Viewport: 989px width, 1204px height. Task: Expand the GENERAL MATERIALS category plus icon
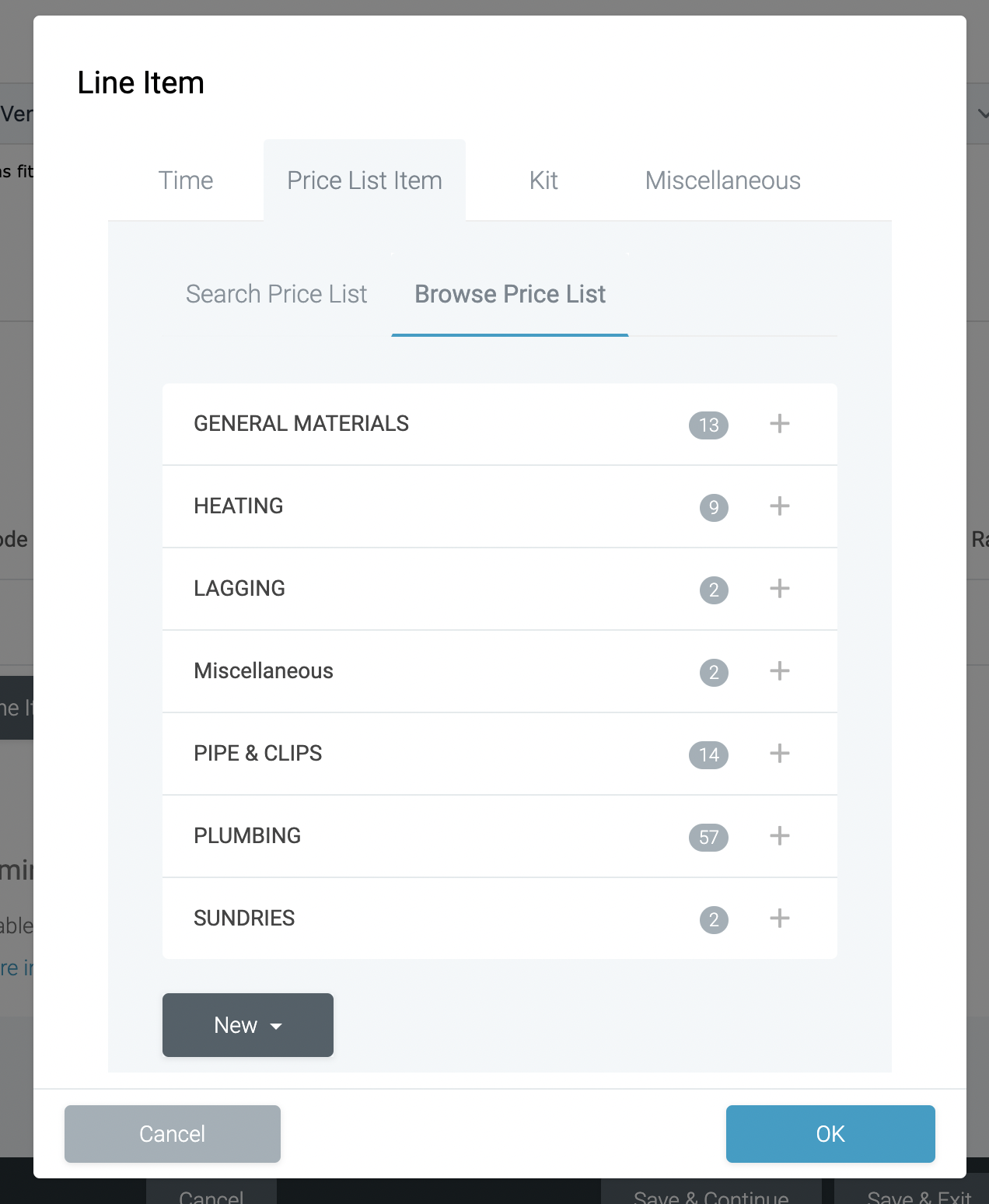(779, 424)
